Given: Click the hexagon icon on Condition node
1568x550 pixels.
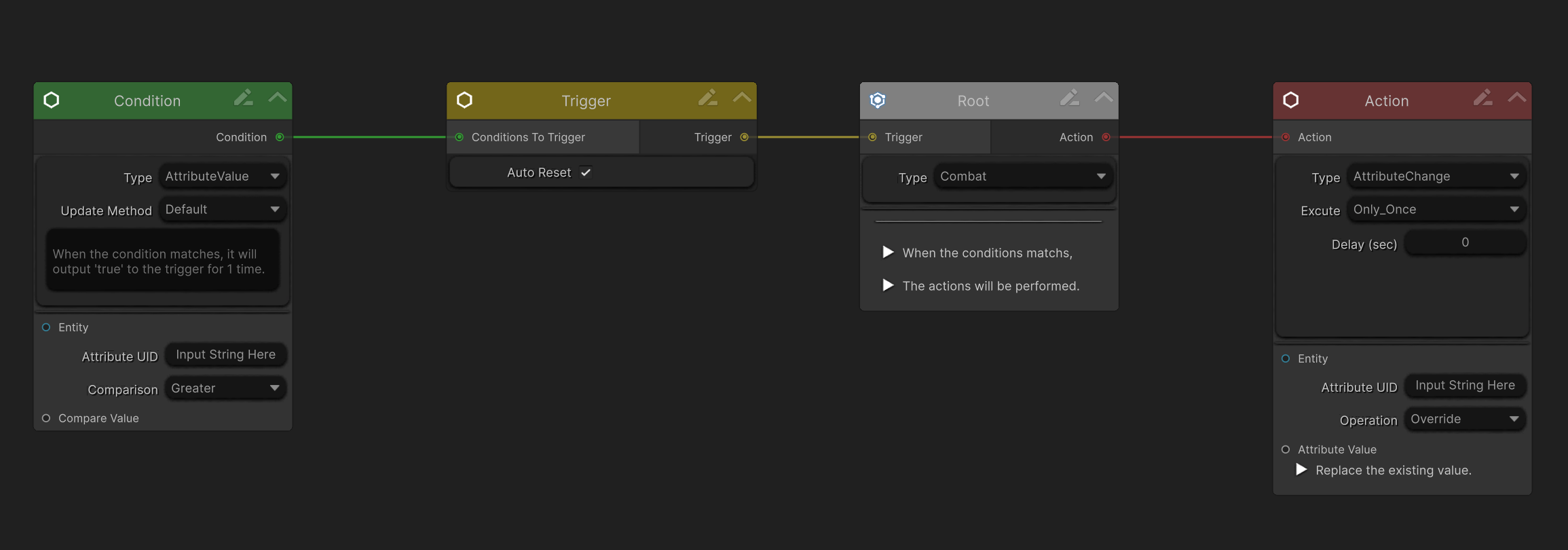Looking at the screenshot, I should [x=52, y=100].
